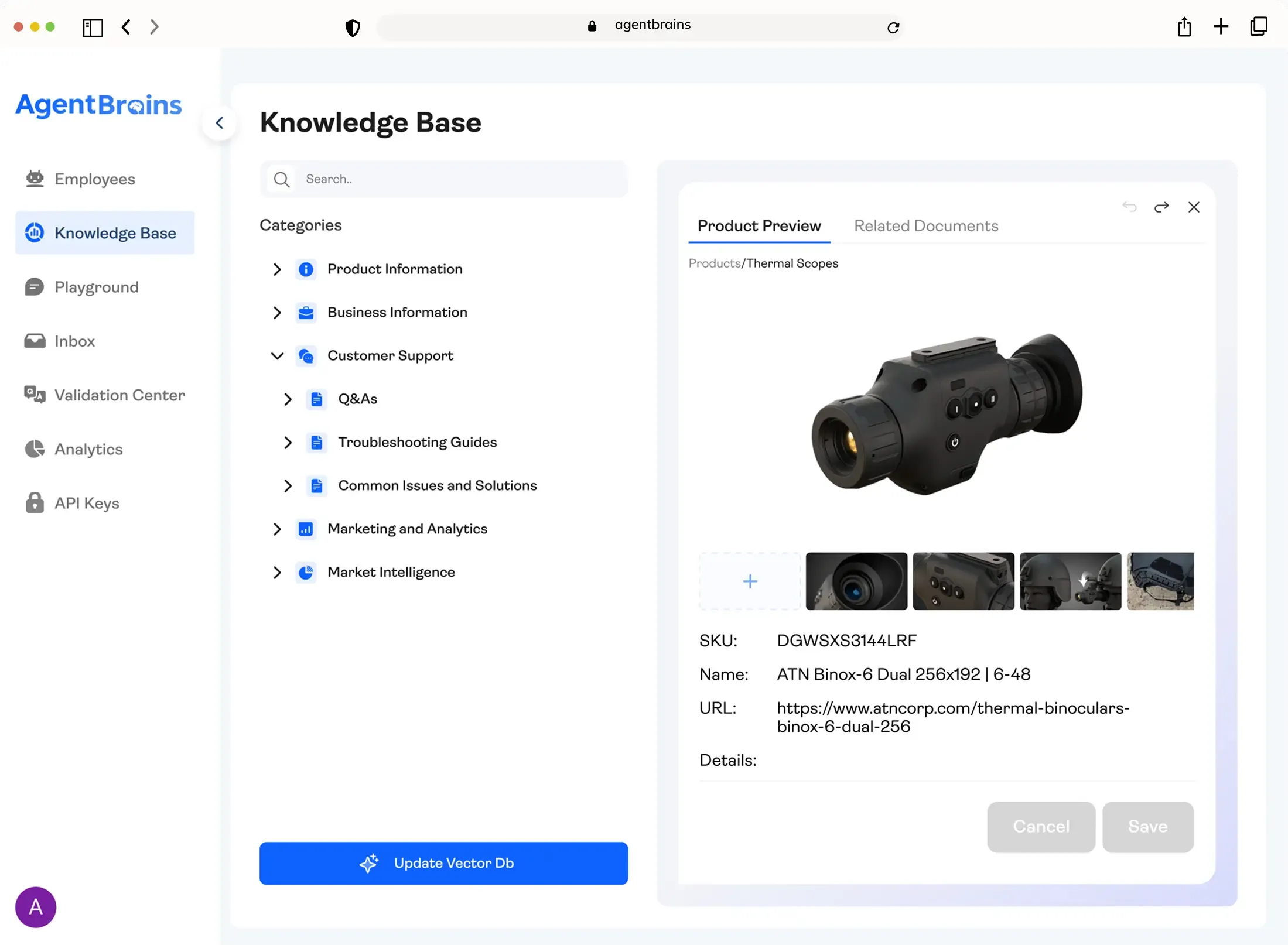Click the browser address bar

coord(640,27)
